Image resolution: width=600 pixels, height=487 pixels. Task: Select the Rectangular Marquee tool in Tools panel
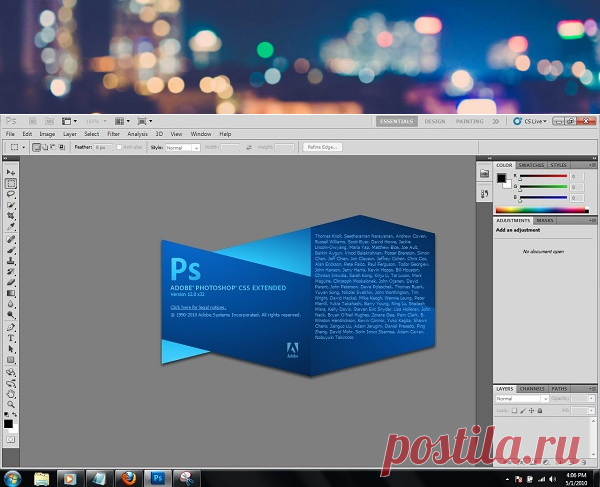pyautogui.click(x=11, y=183)
